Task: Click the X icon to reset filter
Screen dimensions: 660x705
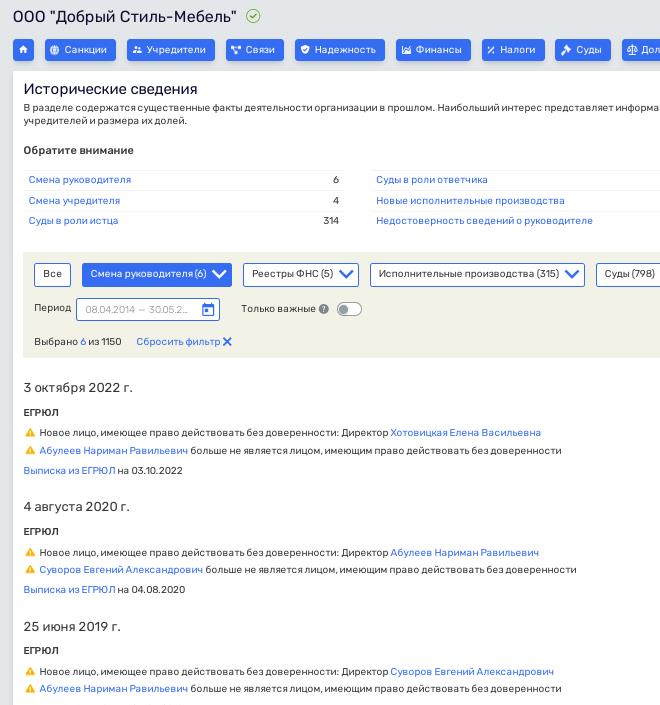Action: tap(227, 342)
